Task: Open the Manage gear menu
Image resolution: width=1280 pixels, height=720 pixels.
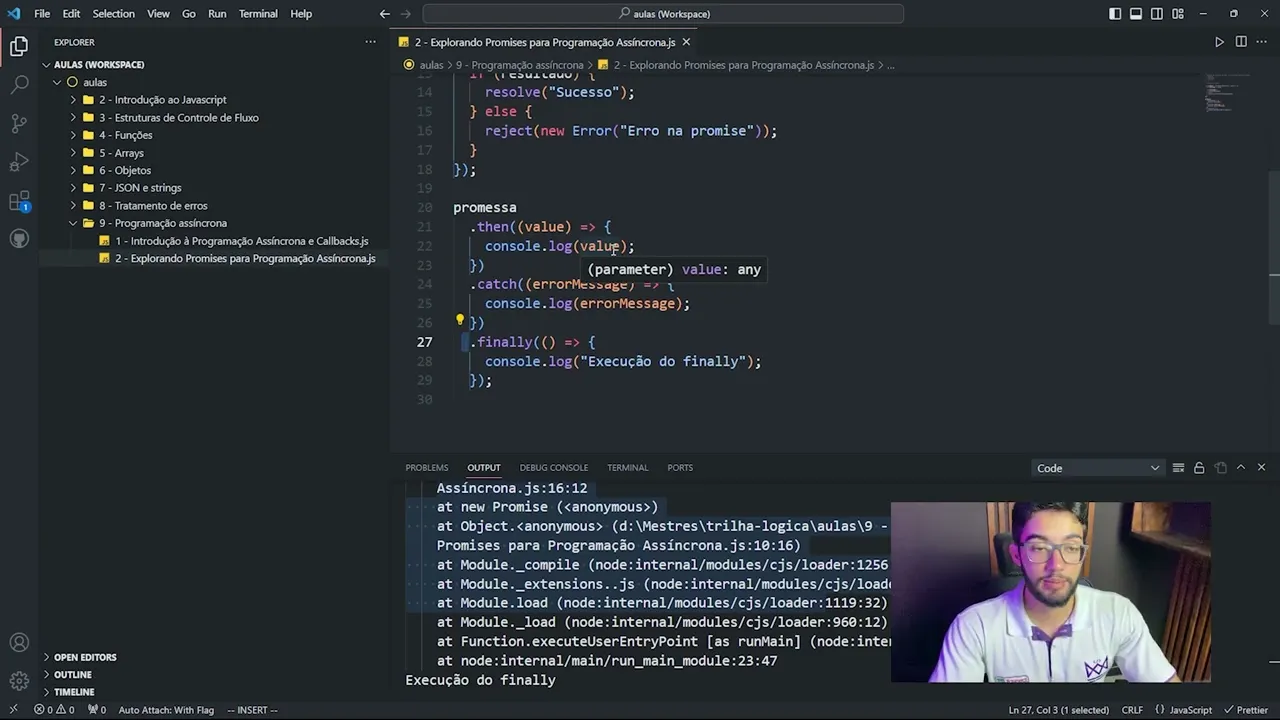Action: point(19,681)
